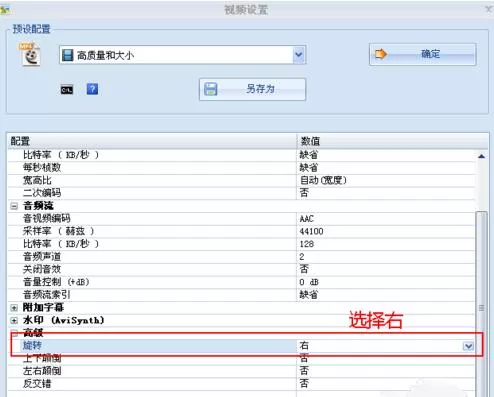Click the 0 dB volume value

pos(309,282)
